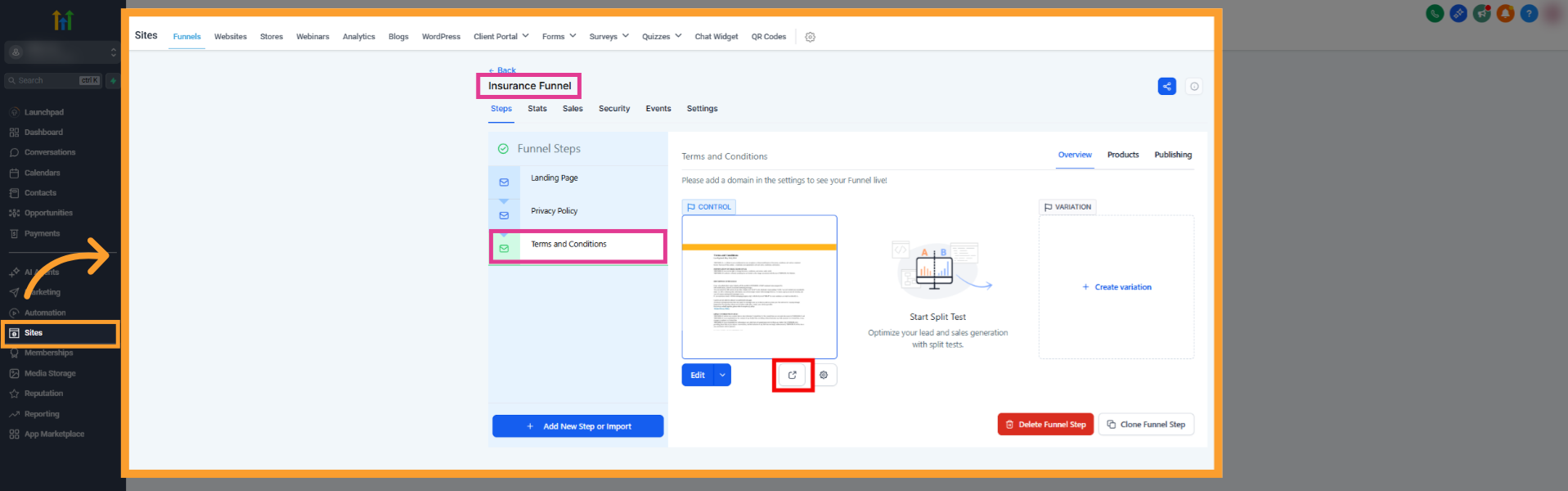
Task: Click the Media Storage icon in sidebar
Action: click(14, 373)
